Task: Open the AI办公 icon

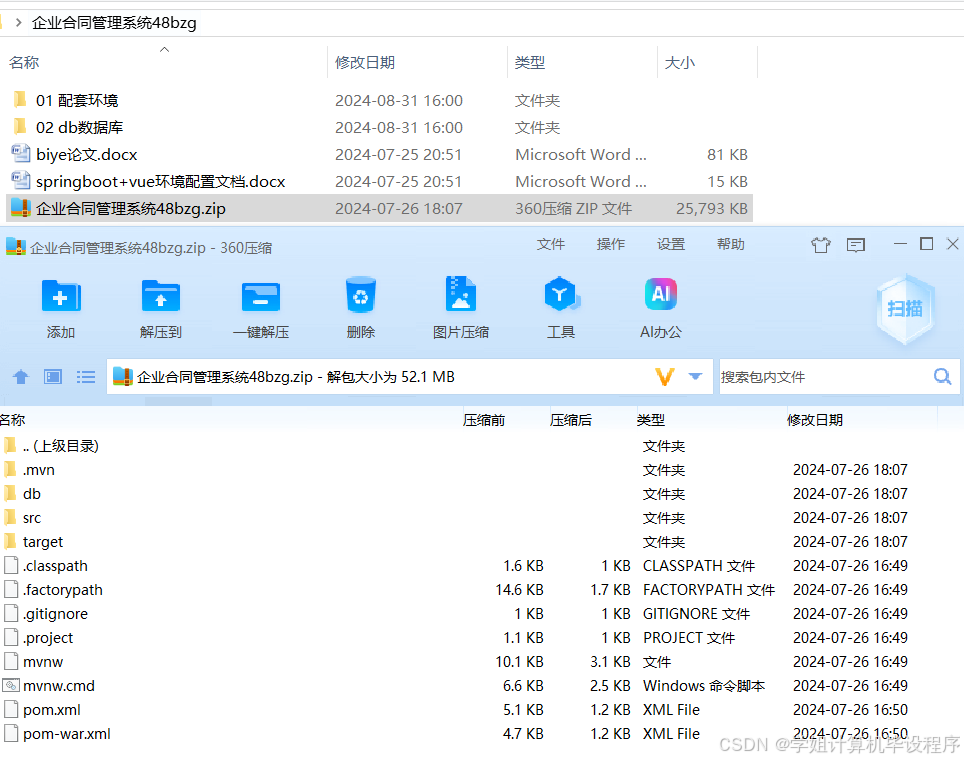Action: [x=660, y=294]
